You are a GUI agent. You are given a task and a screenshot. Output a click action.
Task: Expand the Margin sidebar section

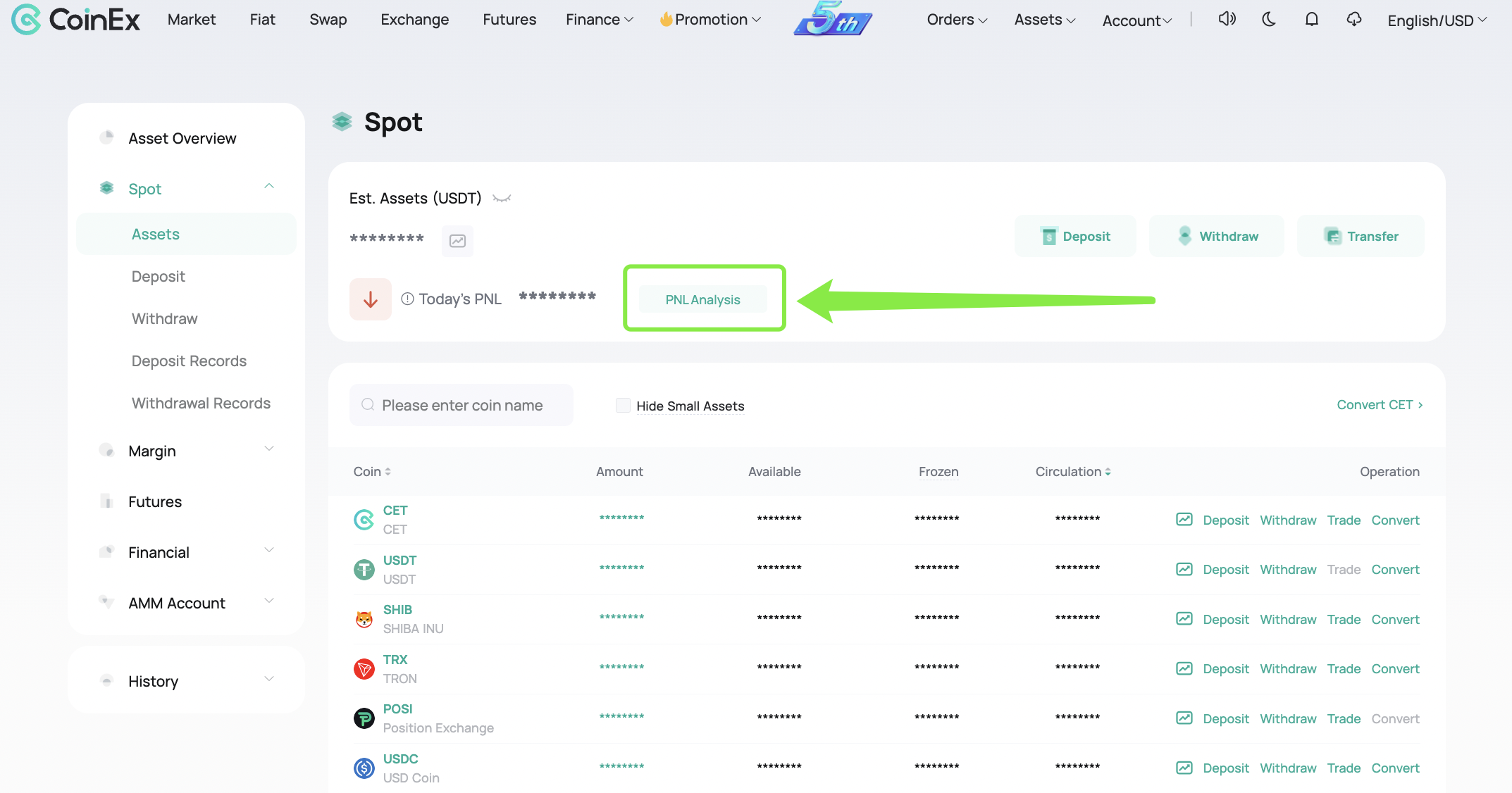coord(269,449)
